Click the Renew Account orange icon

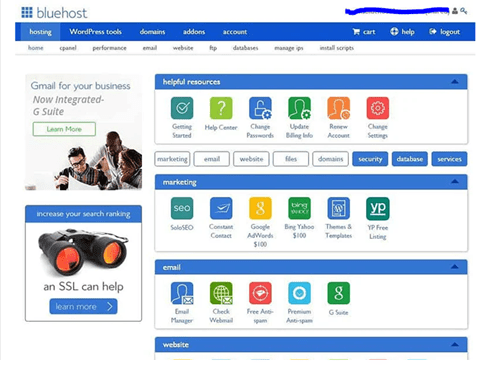click(x=339, y=108)
